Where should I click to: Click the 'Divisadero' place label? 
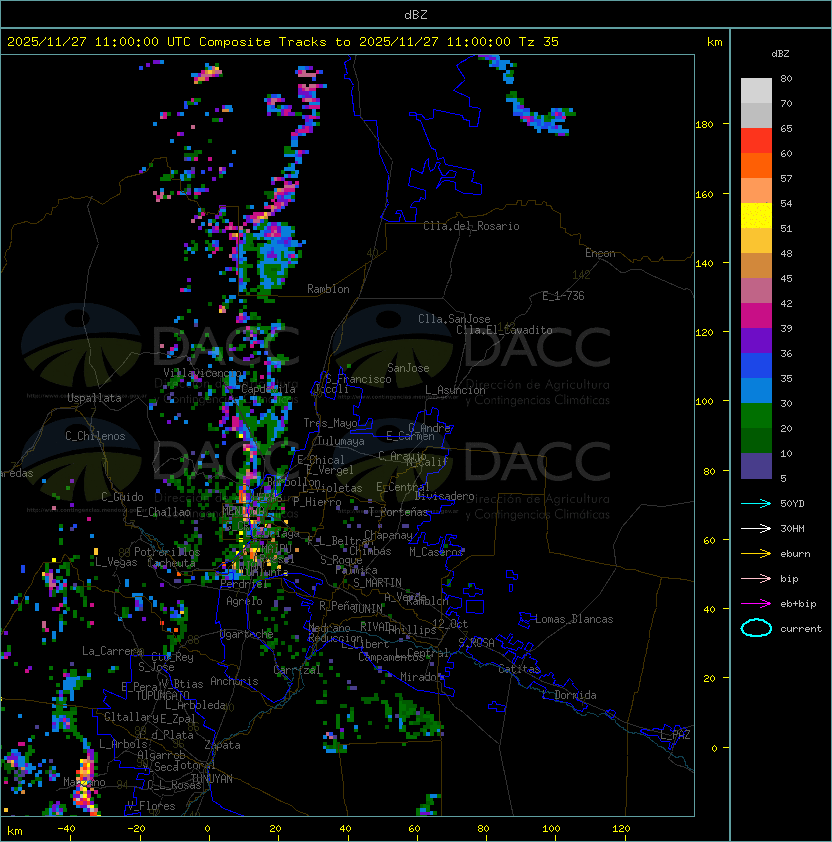(444, 496)
